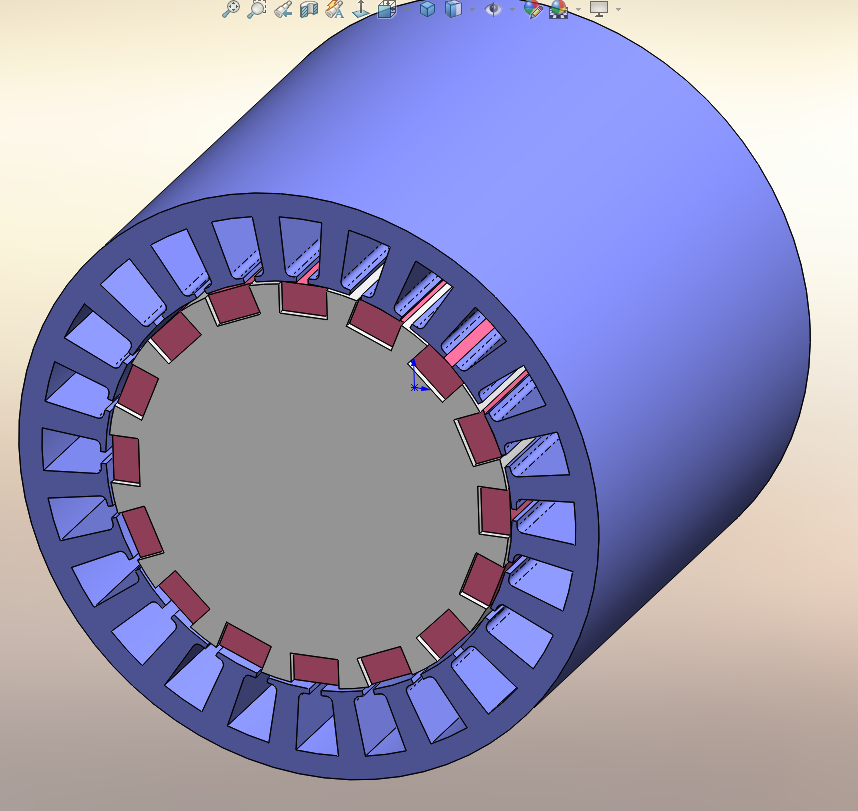Expand the Apply Scene dropdown arrow
This screenshot has height=811, width=858.
pos(578,9)
